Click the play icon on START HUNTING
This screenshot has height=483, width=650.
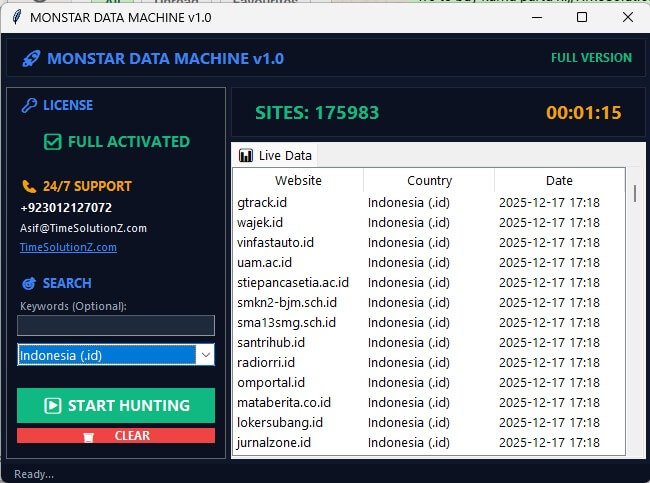(53, 405)
